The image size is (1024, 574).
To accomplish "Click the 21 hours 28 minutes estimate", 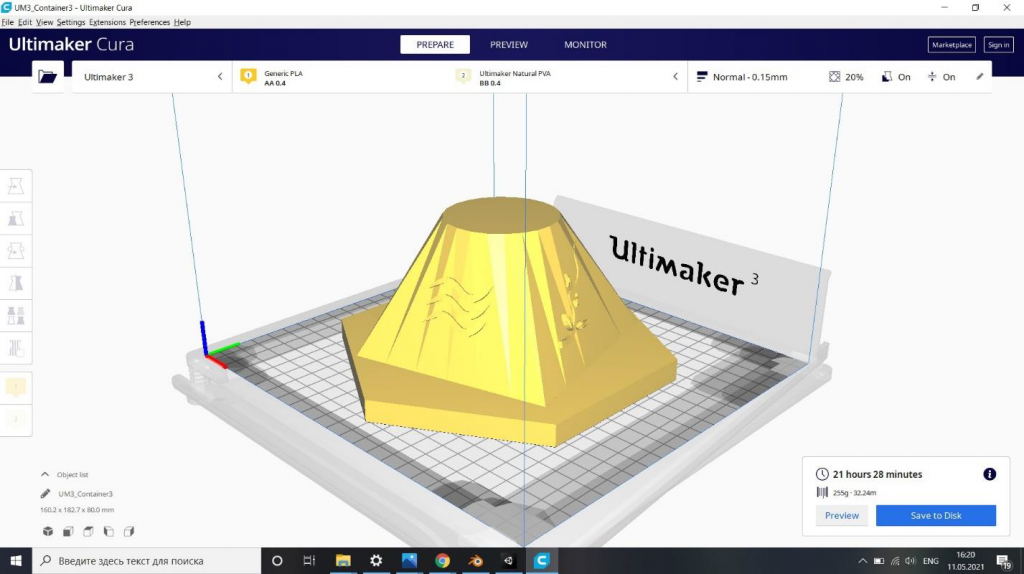I will coord(877,474).
